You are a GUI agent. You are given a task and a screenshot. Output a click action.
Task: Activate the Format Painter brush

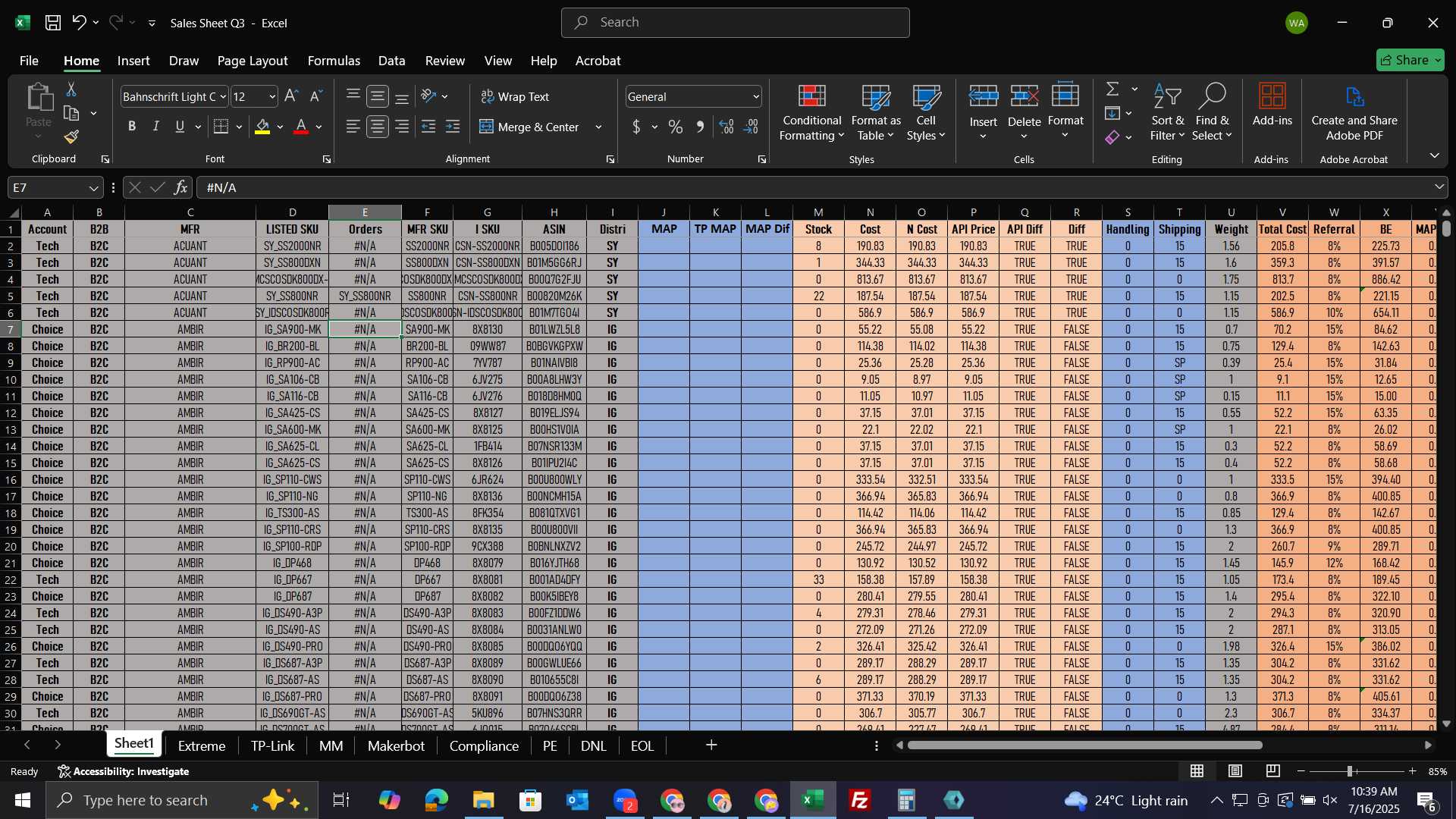point(71,136)
